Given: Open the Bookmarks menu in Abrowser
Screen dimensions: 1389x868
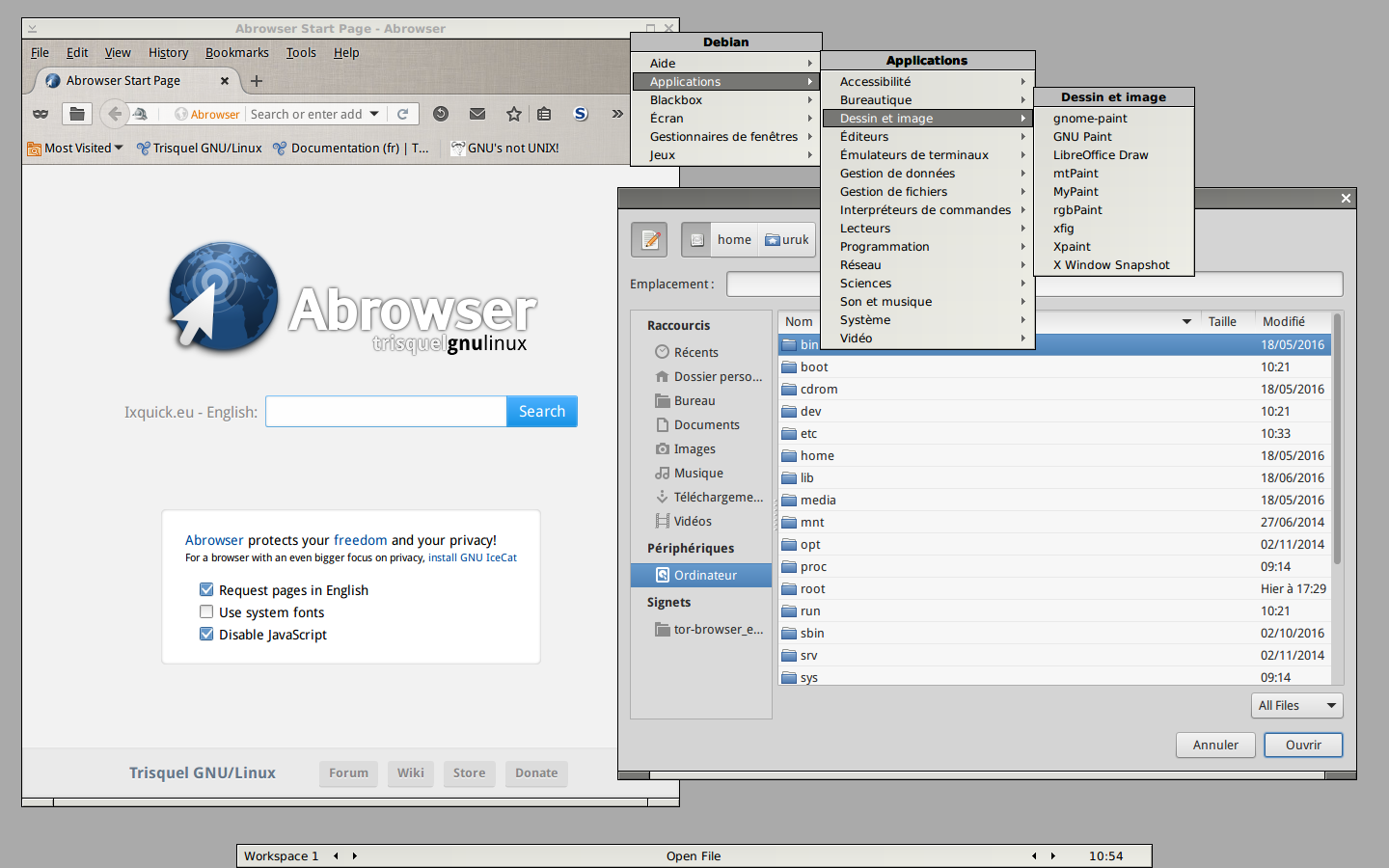Looking at the screenshot, I should point(236,52).
